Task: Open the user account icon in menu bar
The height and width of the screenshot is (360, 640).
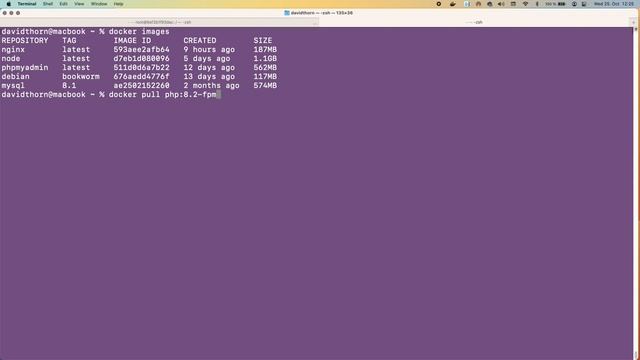Action: (x=574, y=4)
